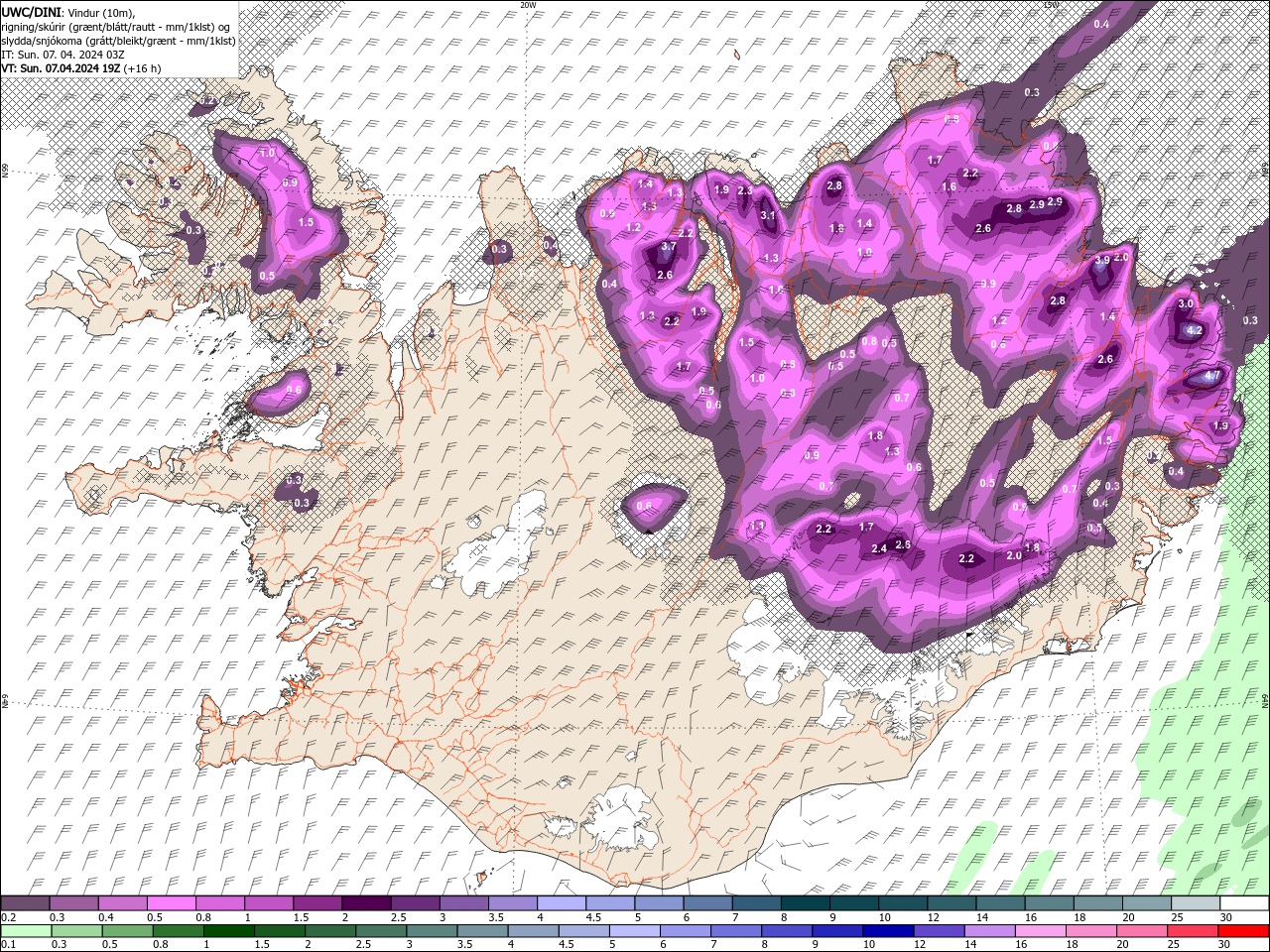Click the 20W longitude label at the top edge
The image size is (1270, 952).
(x=528, y=5)
